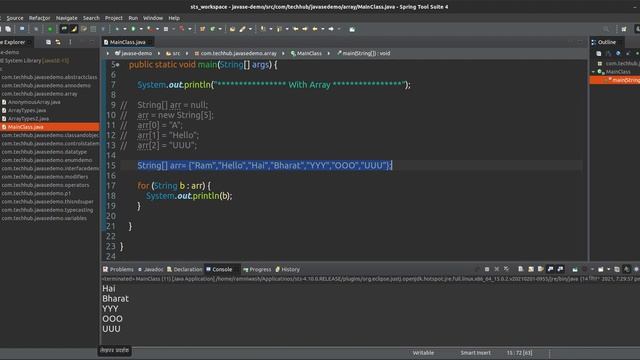
Task: Click com.techhub.javasedemo.array in breadcrumb
Action: coord(236,53)
